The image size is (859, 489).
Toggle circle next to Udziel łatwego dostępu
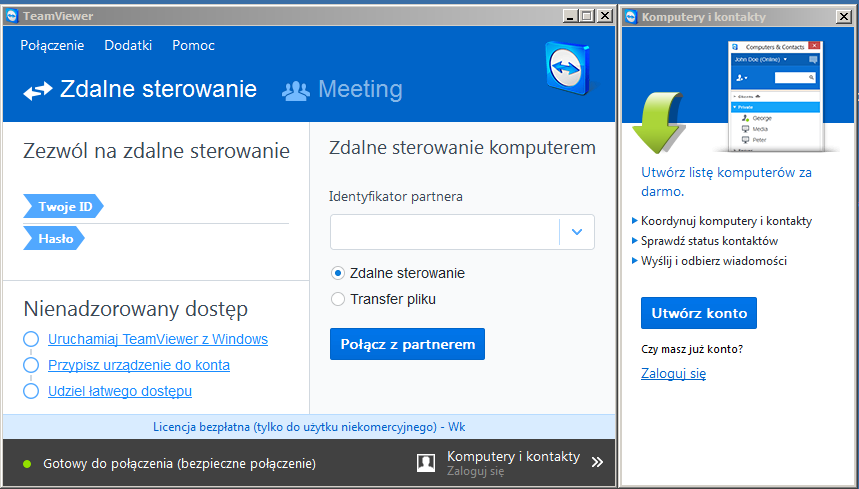[x=31, y=391]
